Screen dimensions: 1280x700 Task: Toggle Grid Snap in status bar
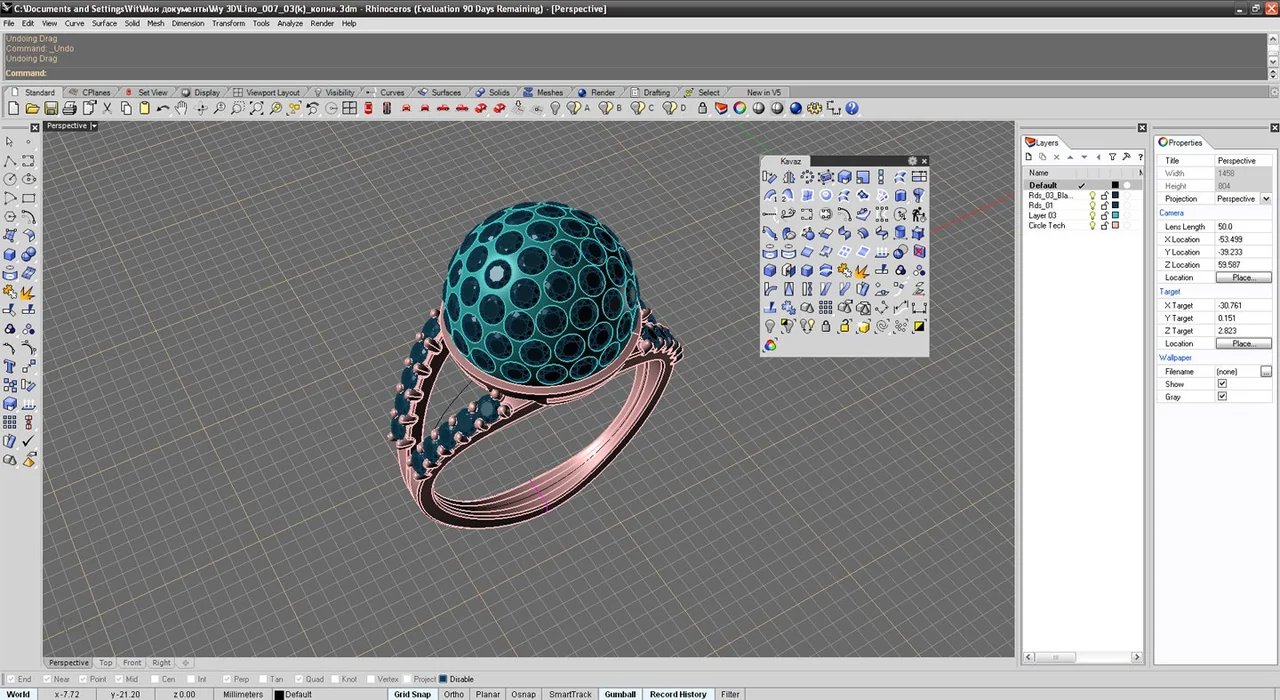coord(412,694)
